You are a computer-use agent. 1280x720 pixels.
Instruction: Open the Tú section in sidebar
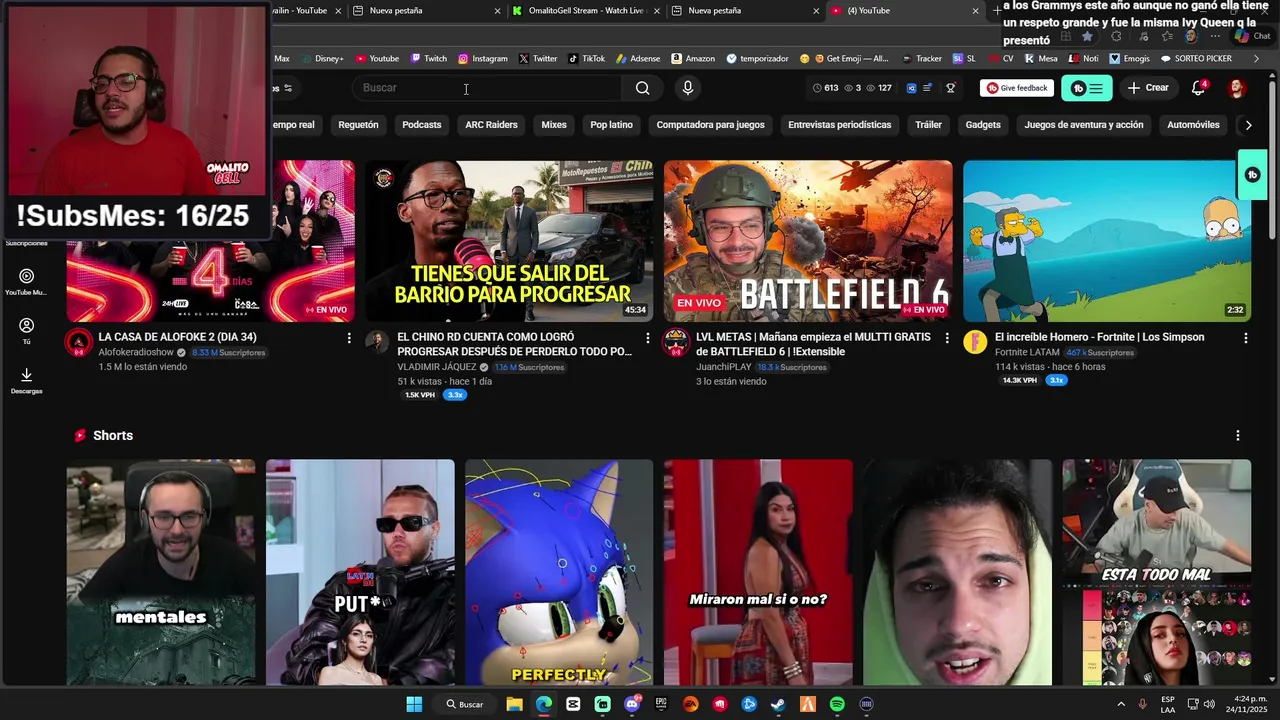[x=26, y=331]
